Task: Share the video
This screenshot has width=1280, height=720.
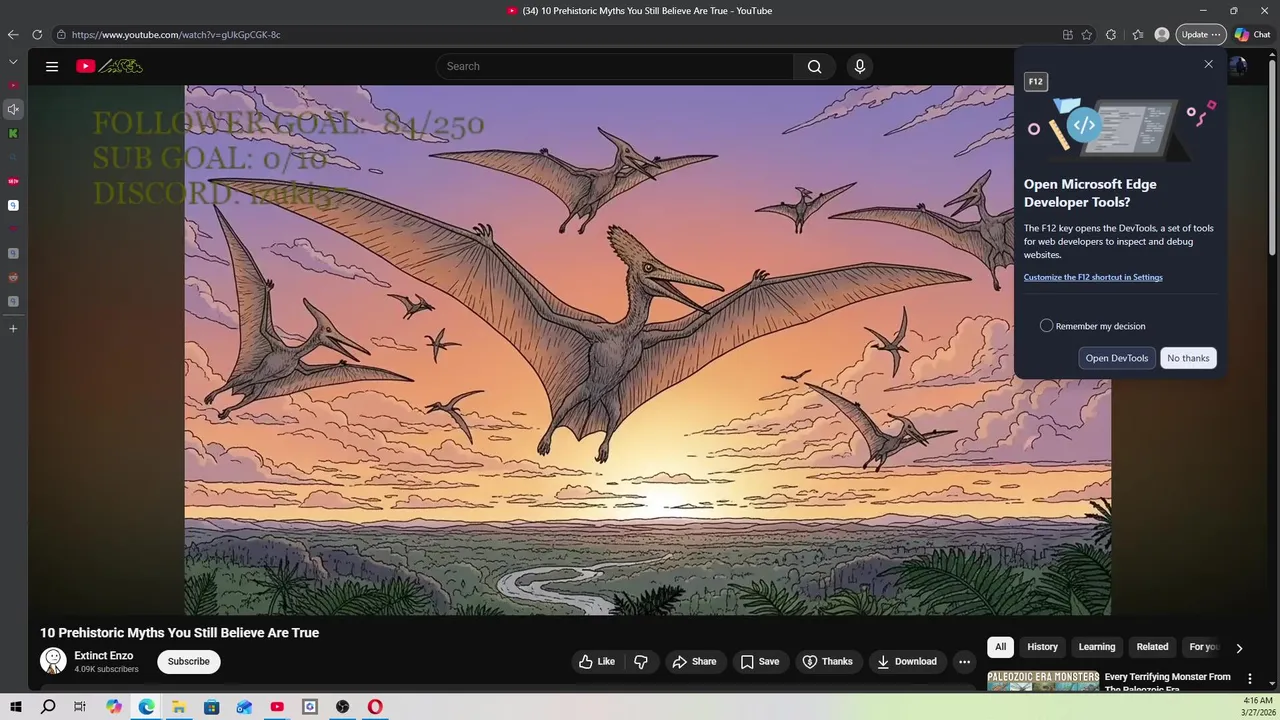Action: click(x=694, y=661)
